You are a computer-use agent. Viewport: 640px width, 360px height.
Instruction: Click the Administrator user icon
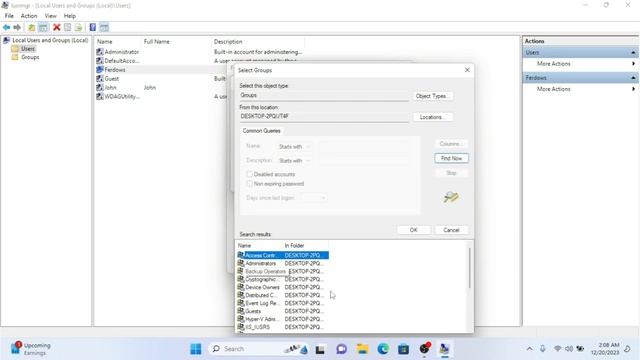(x=100, y=52)
